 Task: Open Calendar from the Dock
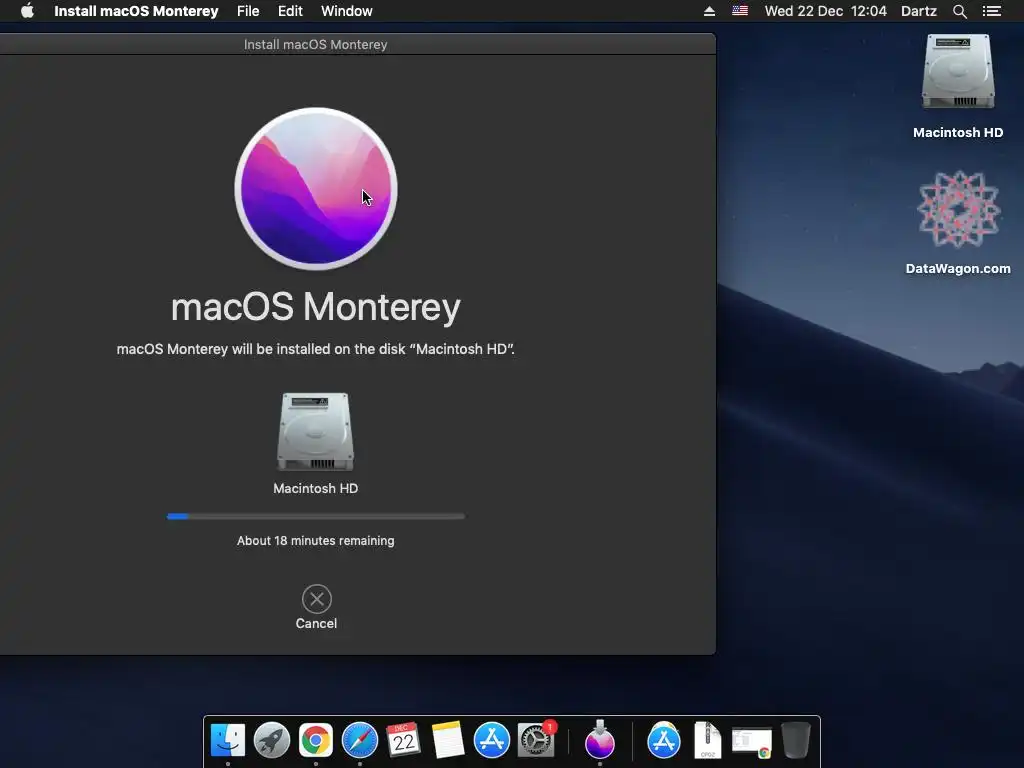(403, 741)
